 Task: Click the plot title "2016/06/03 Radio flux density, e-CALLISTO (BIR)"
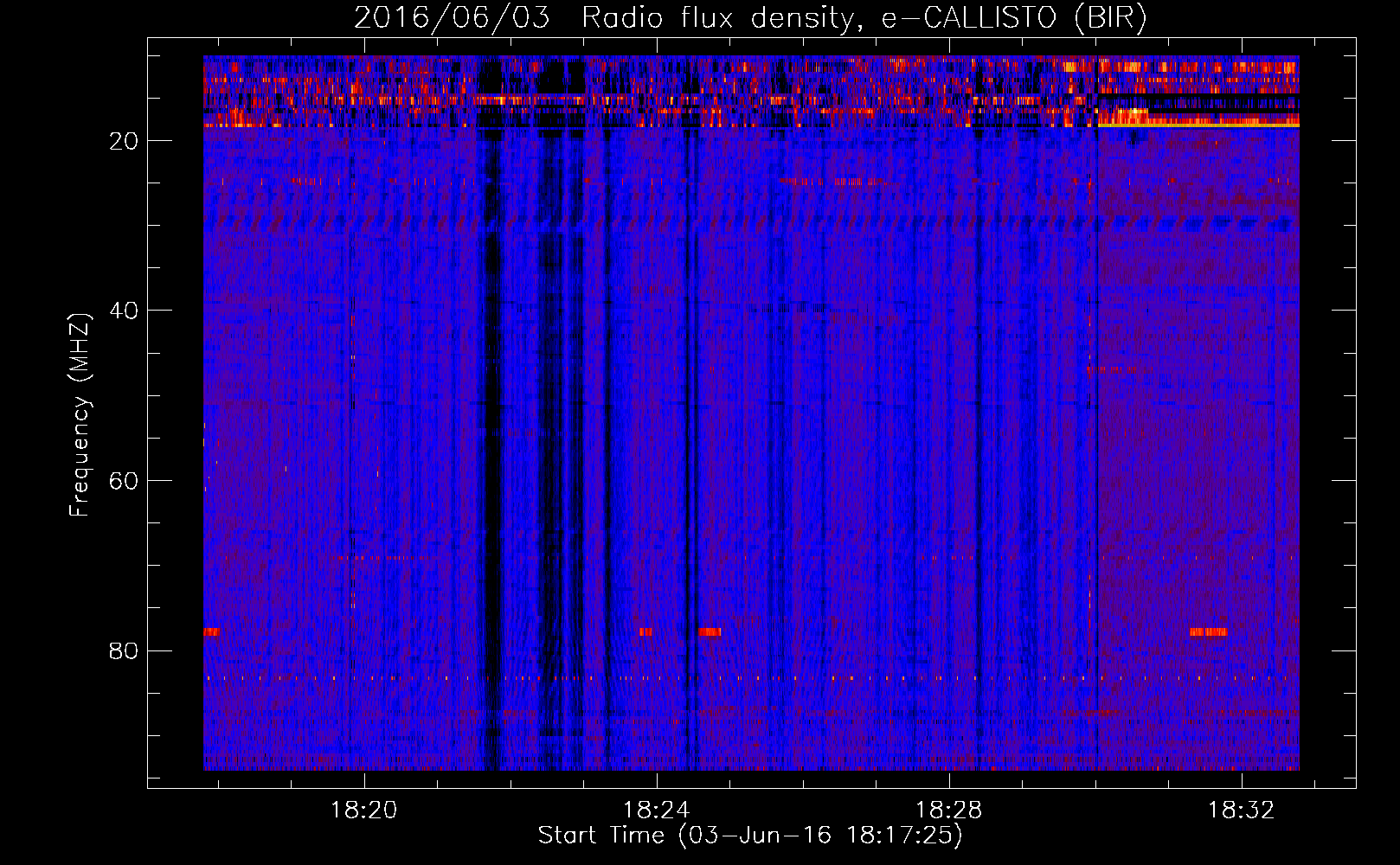750,17
